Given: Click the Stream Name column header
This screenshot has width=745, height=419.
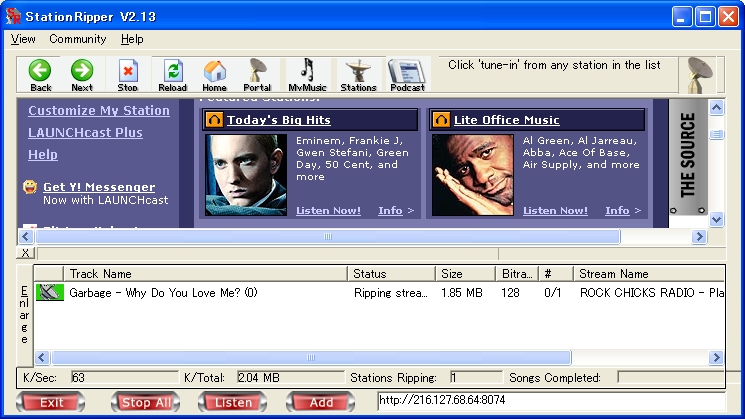Looking at the screenshot, I should click(649, 274).
